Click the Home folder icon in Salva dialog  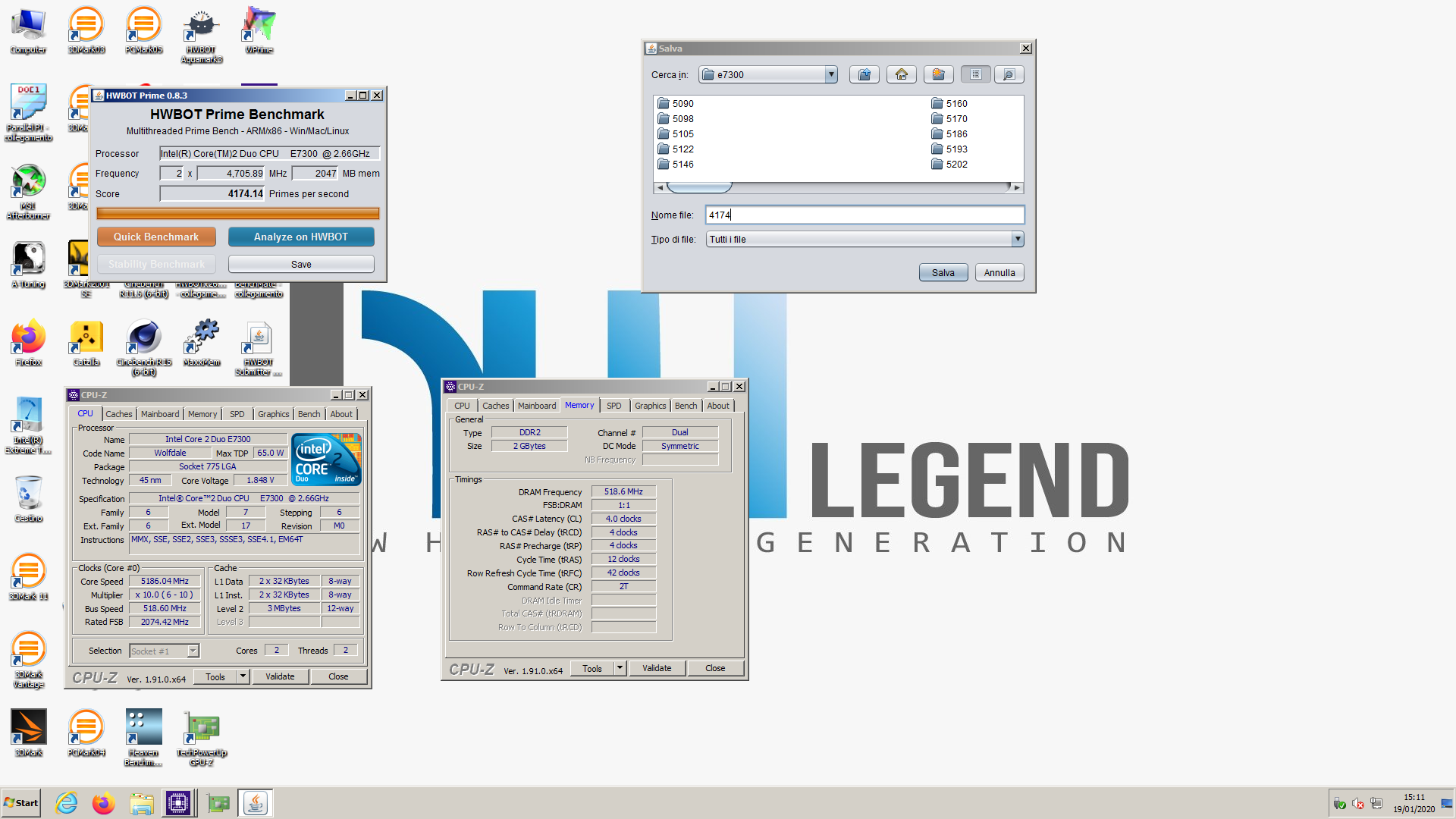click(x=902, y=74)
